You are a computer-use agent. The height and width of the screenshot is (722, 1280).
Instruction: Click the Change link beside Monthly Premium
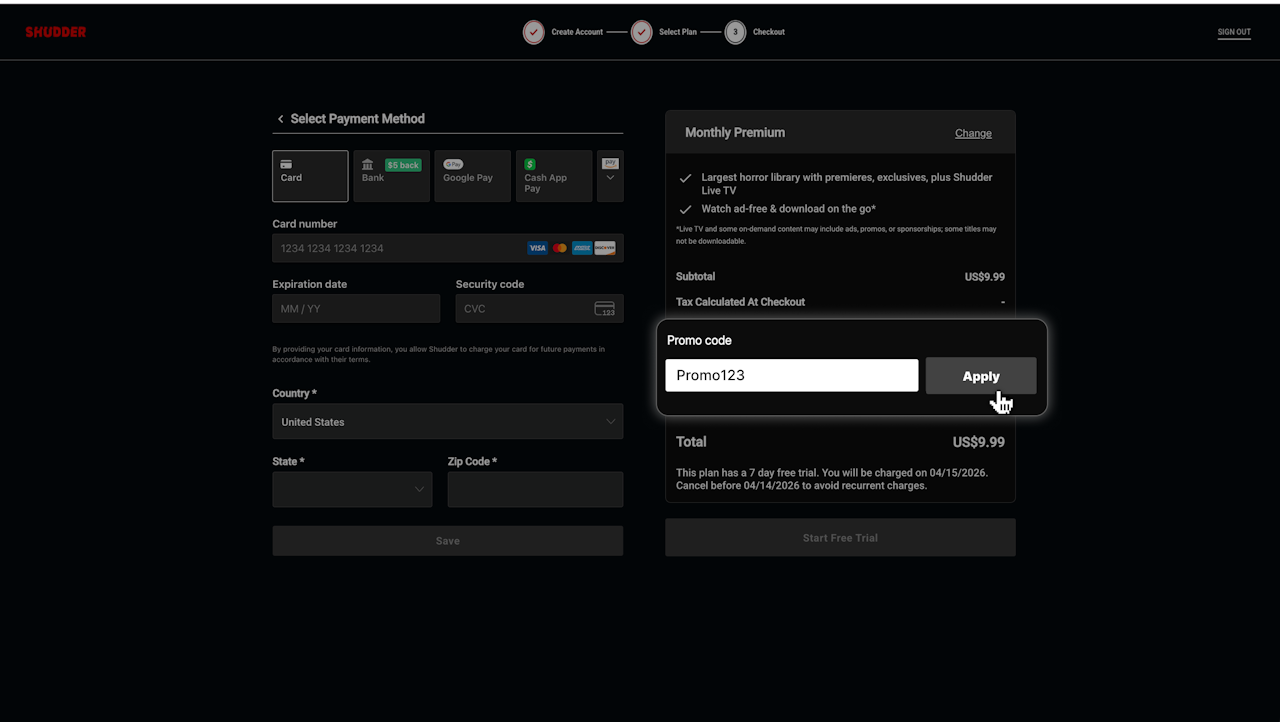coord(973,133)
